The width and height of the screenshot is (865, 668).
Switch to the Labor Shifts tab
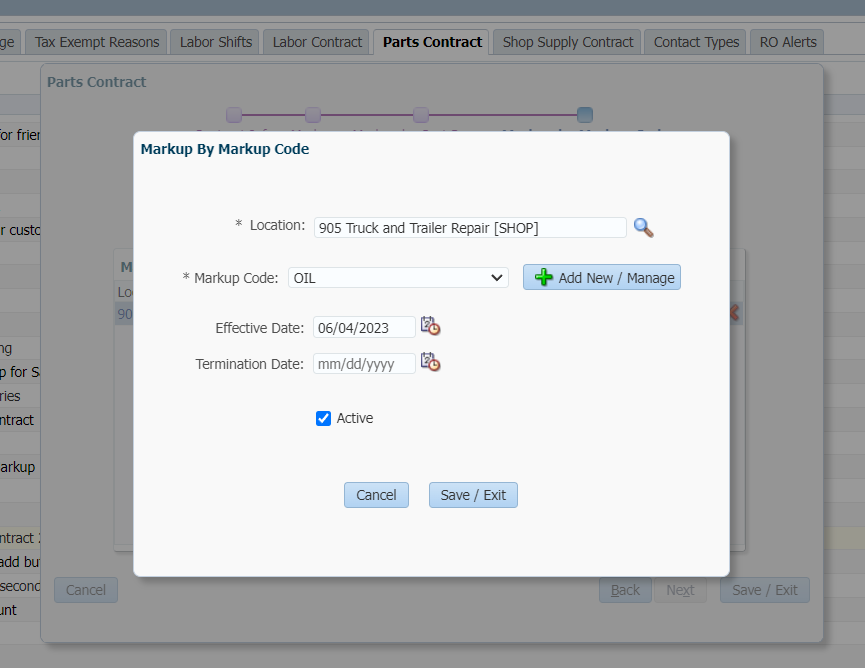click(216, 42)
